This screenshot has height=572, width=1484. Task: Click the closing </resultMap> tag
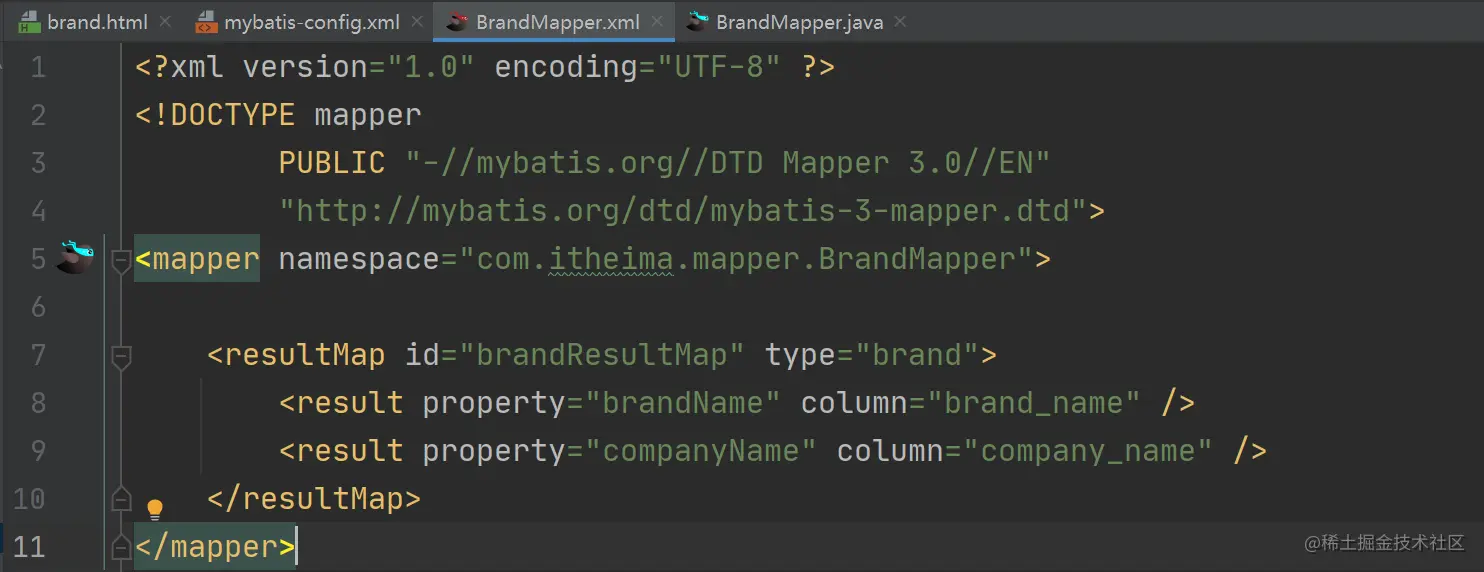[x=314, y=498]
